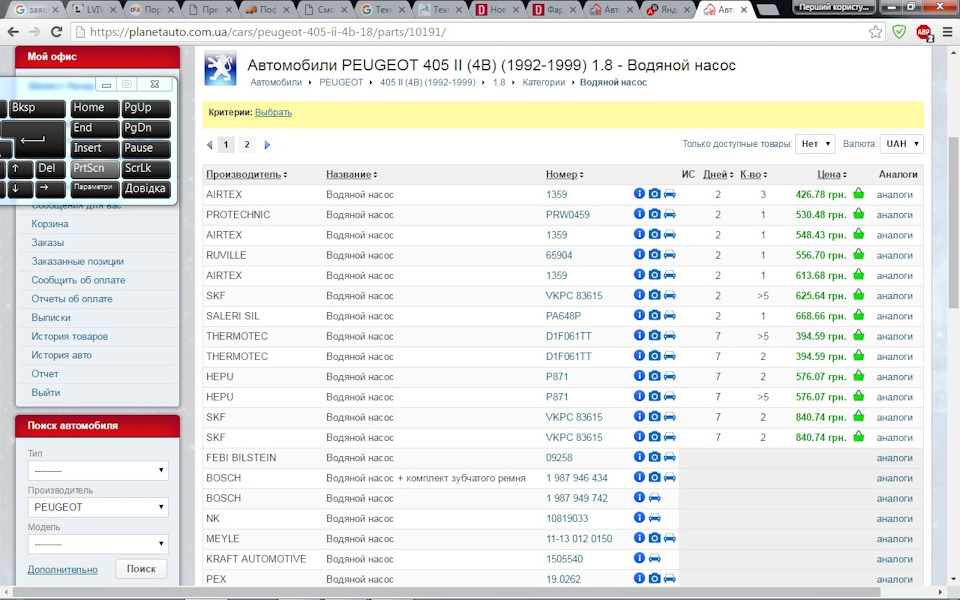Click the Peugeot logo image
960x600 pixels.
click(220, 69)
